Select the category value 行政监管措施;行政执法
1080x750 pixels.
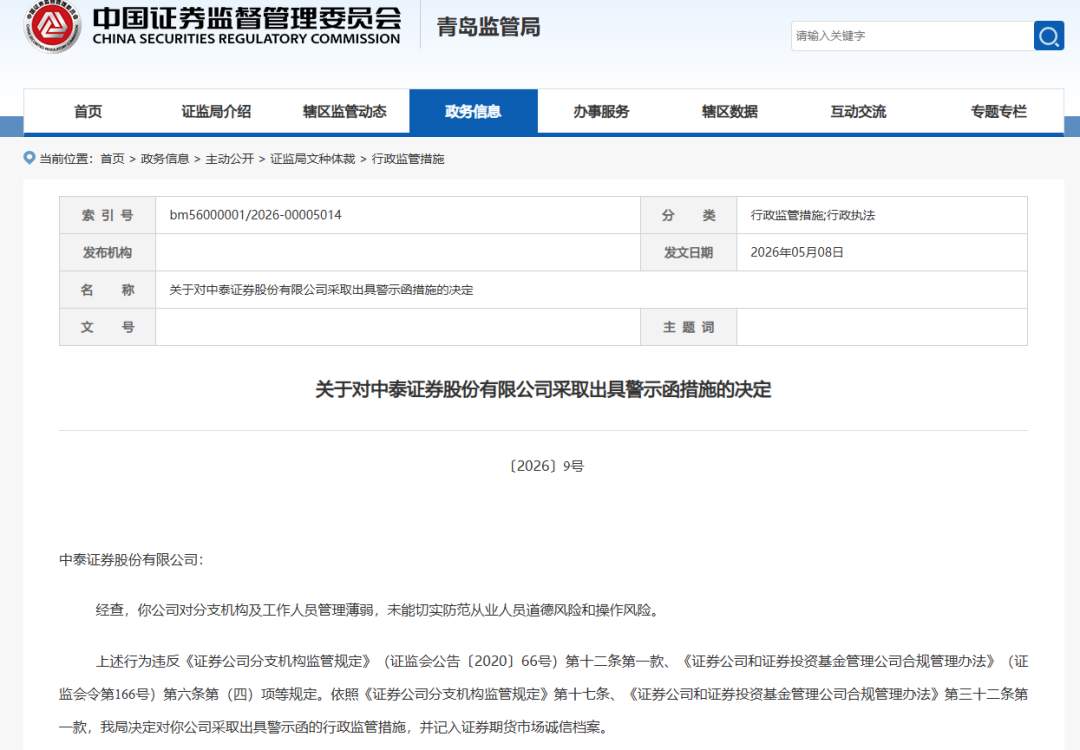pos(813,215)
